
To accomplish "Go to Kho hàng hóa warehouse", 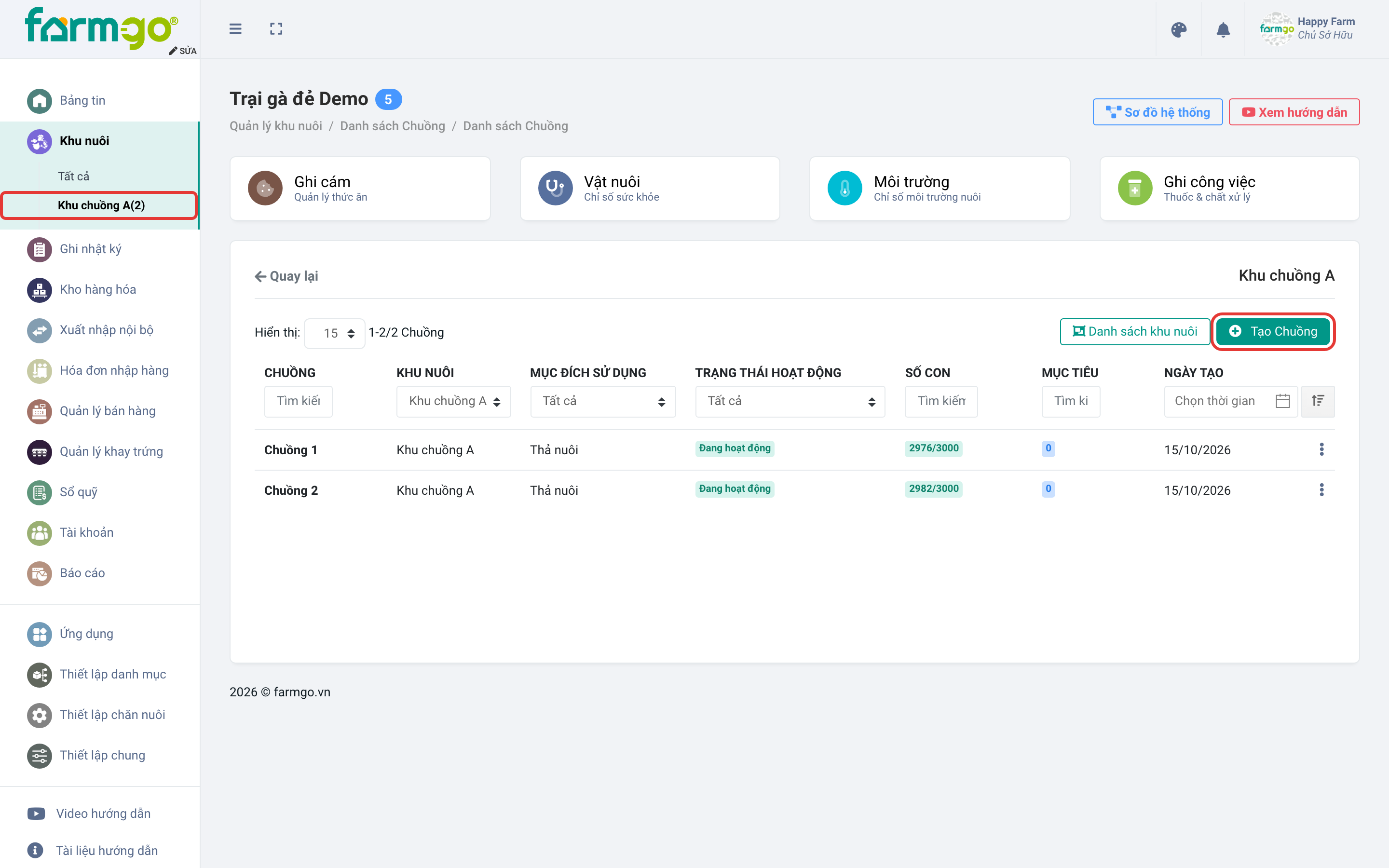I will coord(97,289).
